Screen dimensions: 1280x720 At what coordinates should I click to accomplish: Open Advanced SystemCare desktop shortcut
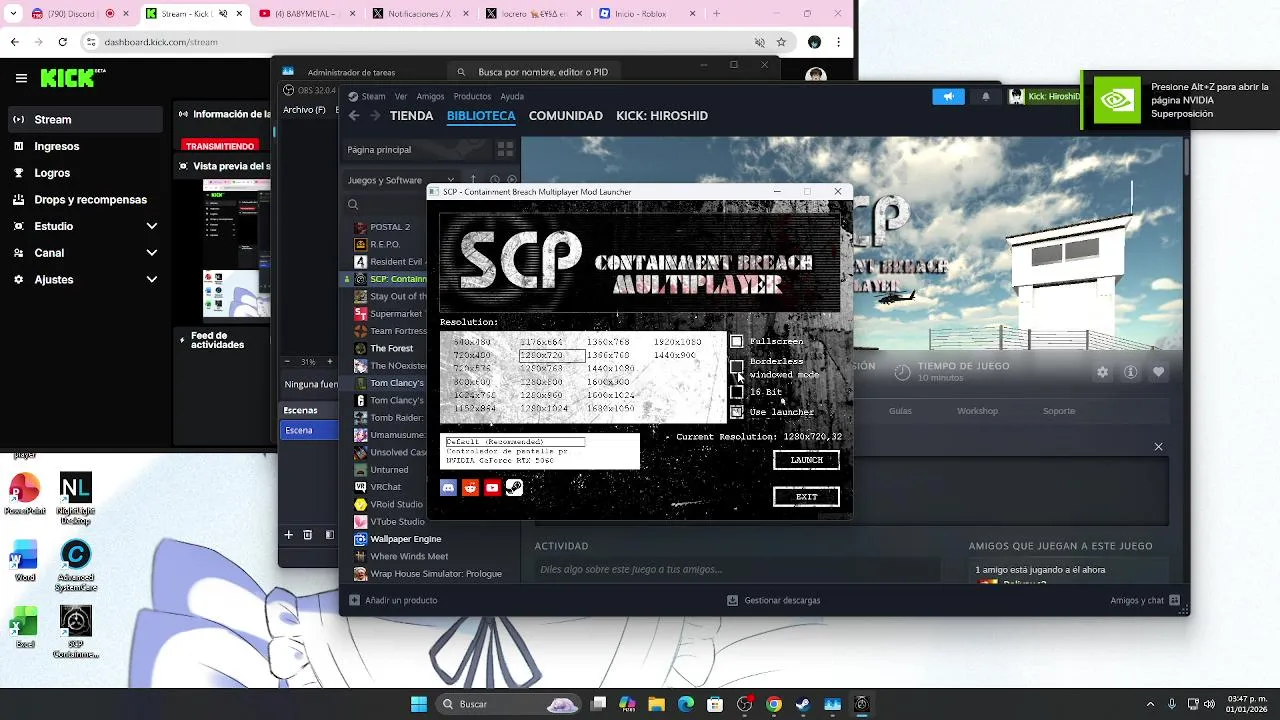coord(76,566)
